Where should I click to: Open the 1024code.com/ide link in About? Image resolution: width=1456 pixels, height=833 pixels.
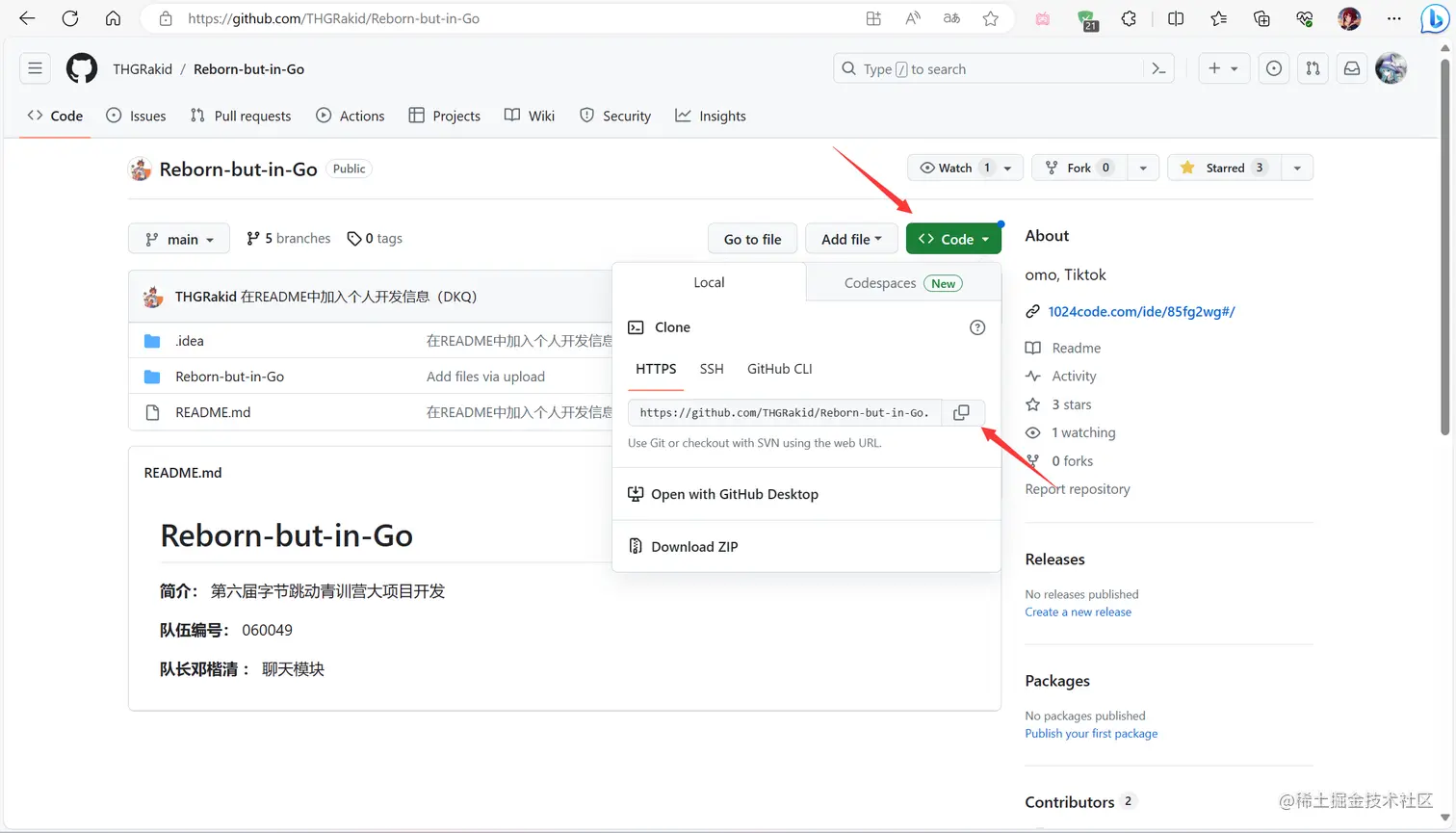click(x=1141, y=311)
